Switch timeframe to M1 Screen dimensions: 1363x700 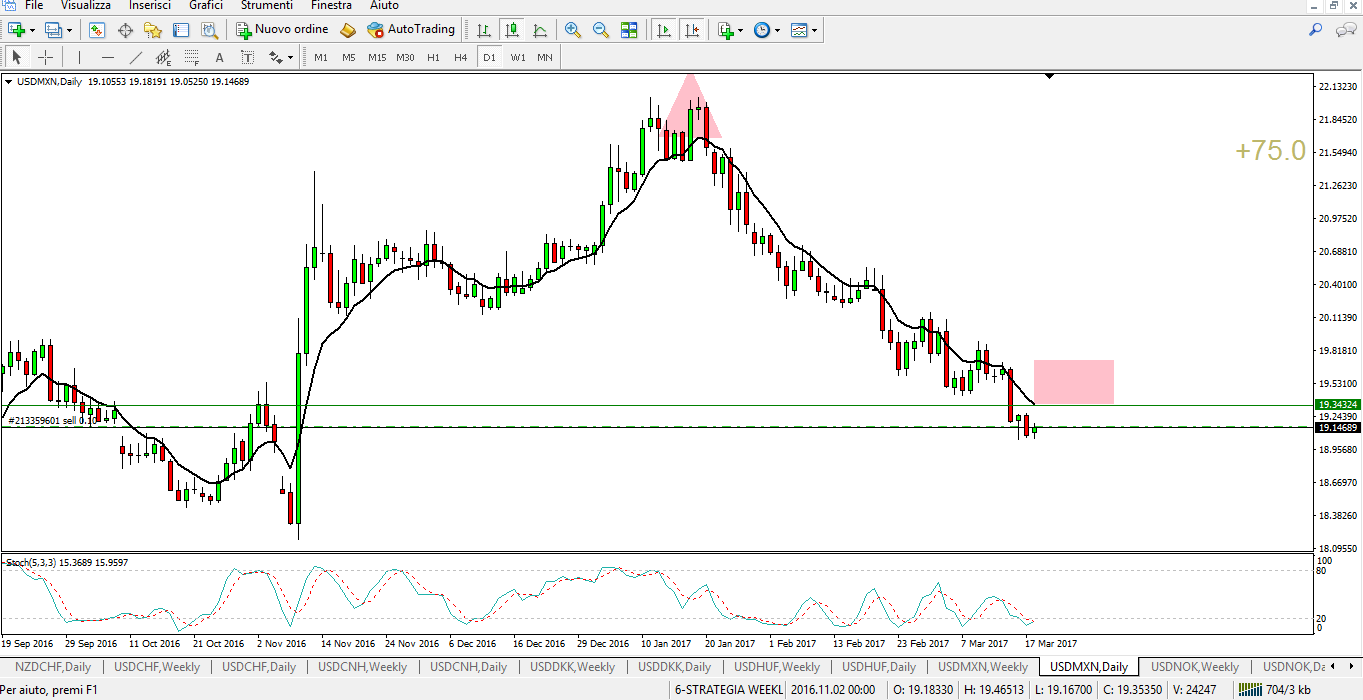click(321, 57)
